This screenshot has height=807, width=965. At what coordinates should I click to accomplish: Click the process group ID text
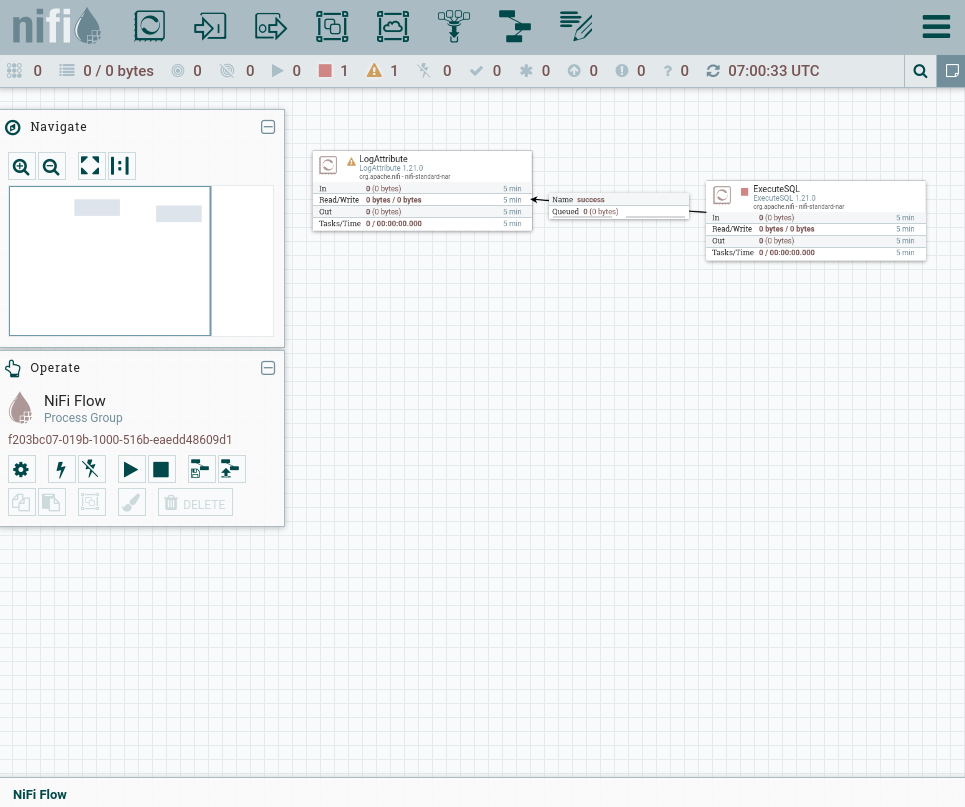120,440
